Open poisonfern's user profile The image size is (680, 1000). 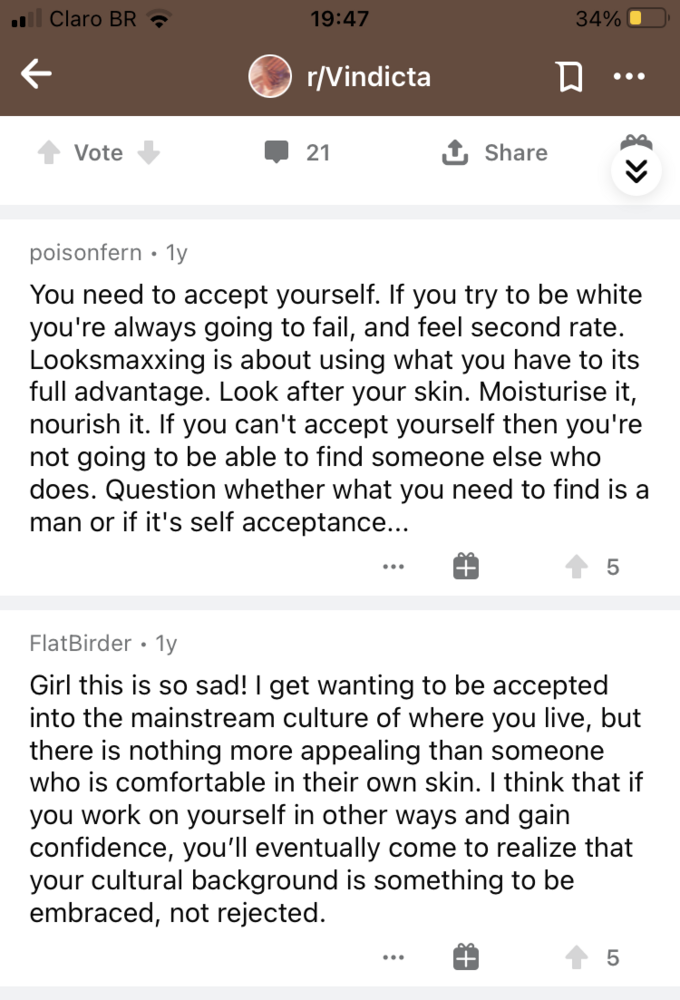(x=85, y=253)
